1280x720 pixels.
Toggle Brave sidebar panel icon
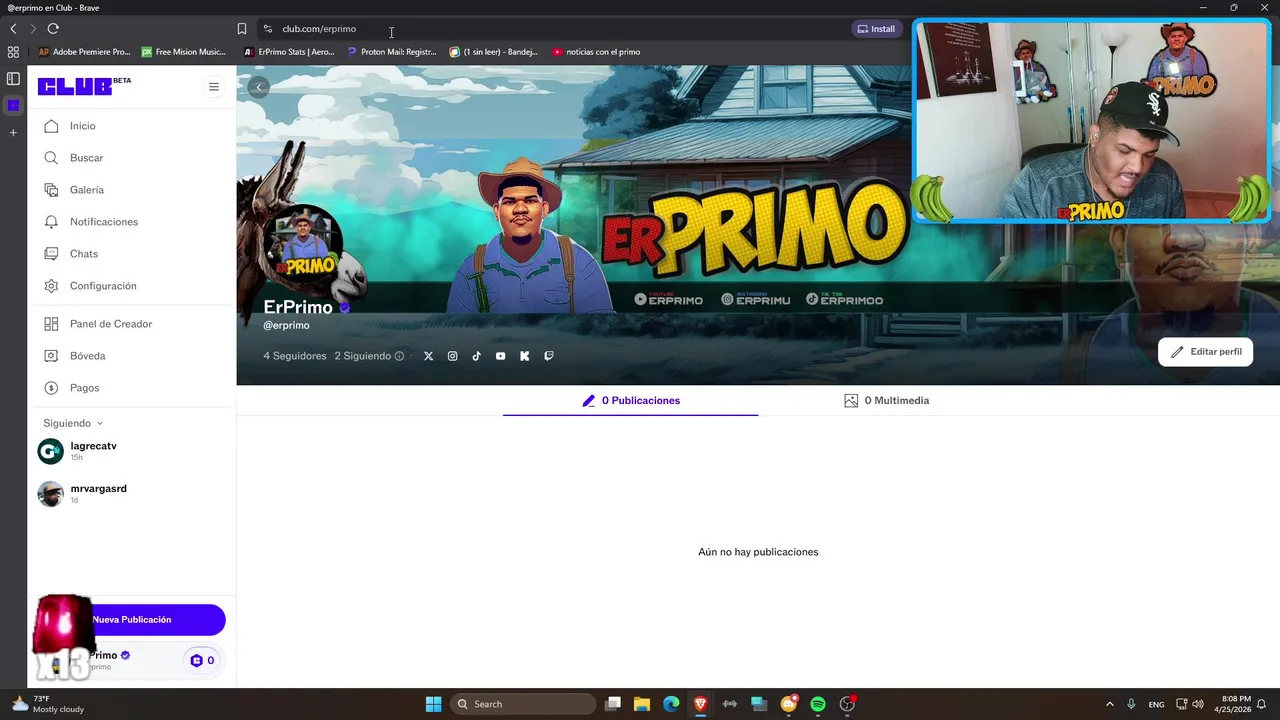coord(13,78)
